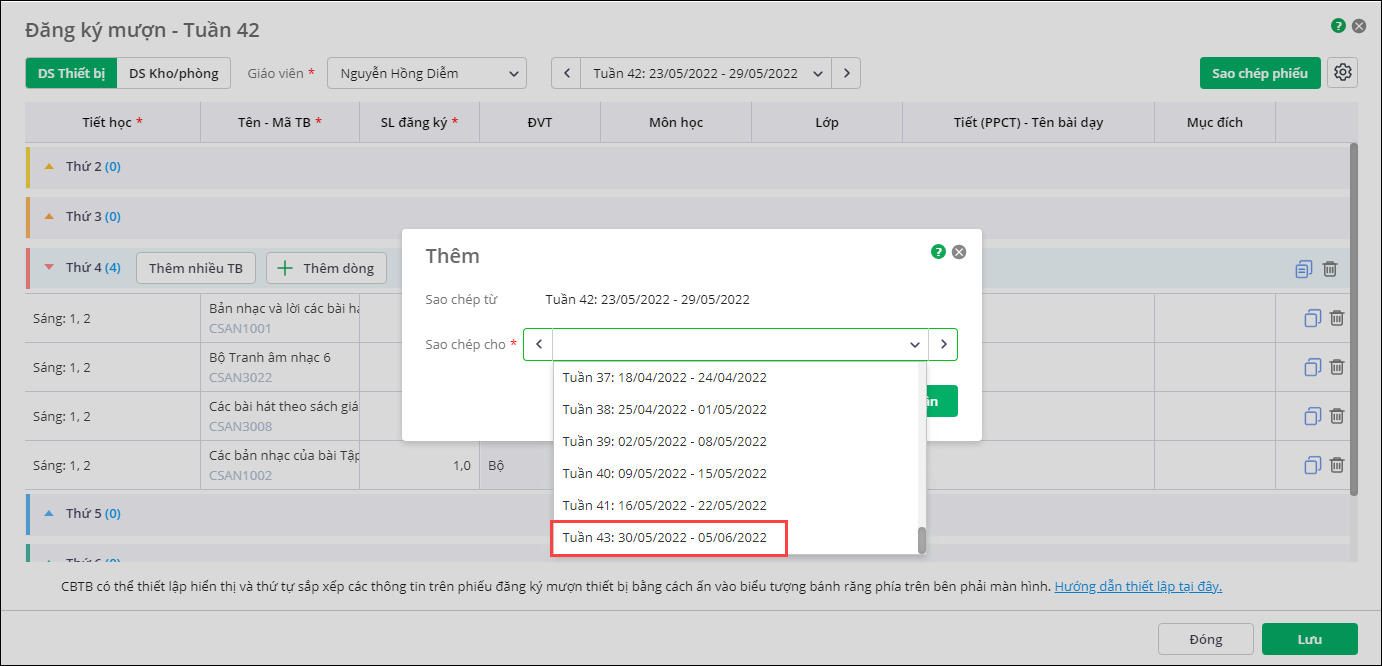Open the Giáo viên dropdown
Viewport: 1382px width, 666px height.
(x=427, y=73)
